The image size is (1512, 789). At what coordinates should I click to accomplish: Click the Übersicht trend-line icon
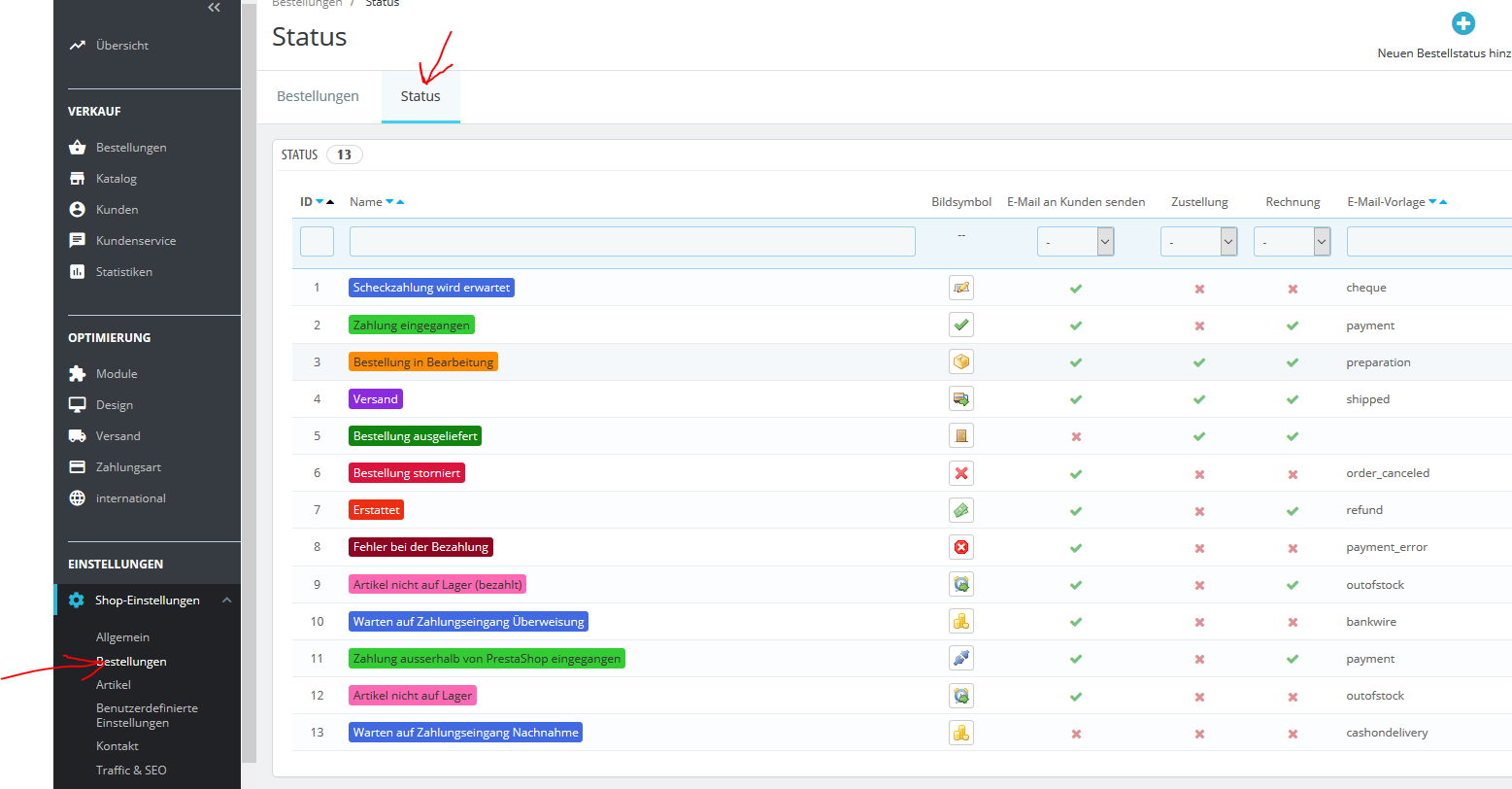pos(78,46)
